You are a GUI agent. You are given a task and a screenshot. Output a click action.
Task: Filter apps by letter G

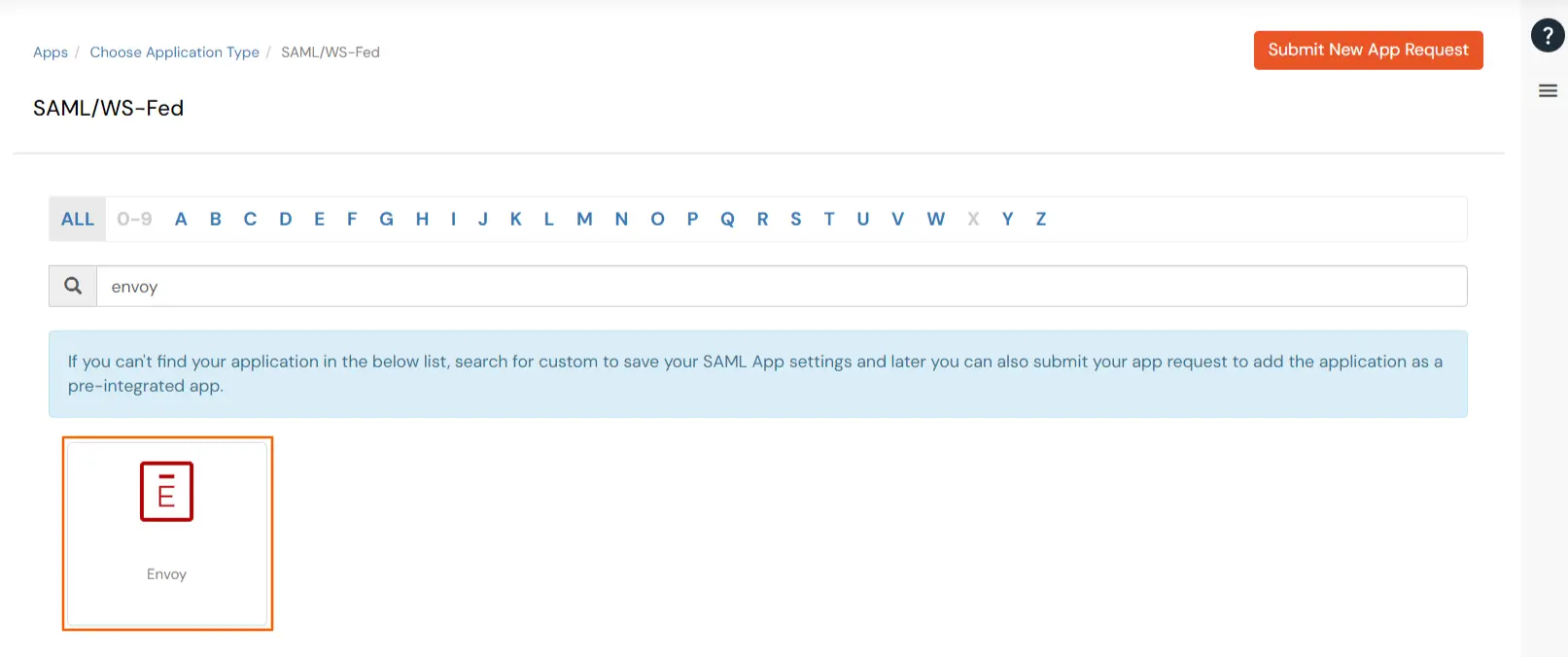tap(387, 220)
